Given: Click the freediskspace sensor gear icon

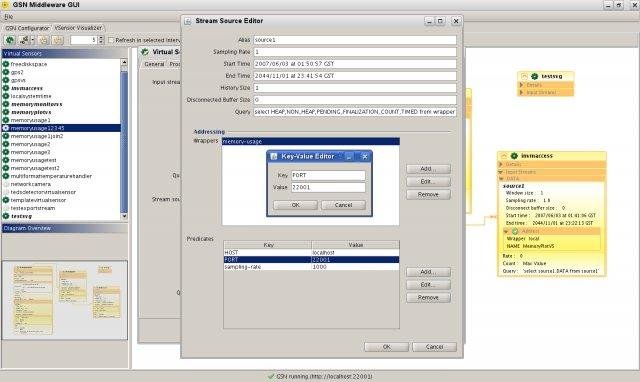Looking at the screenshot, I should tap(6, 64).
